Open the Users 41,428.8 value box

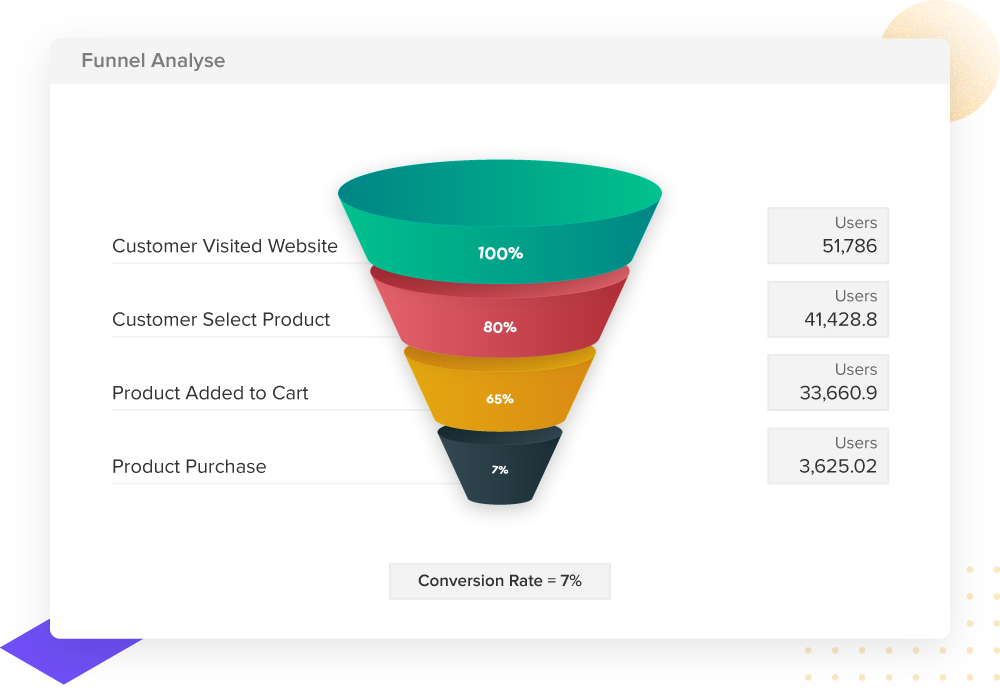(828, 309)
